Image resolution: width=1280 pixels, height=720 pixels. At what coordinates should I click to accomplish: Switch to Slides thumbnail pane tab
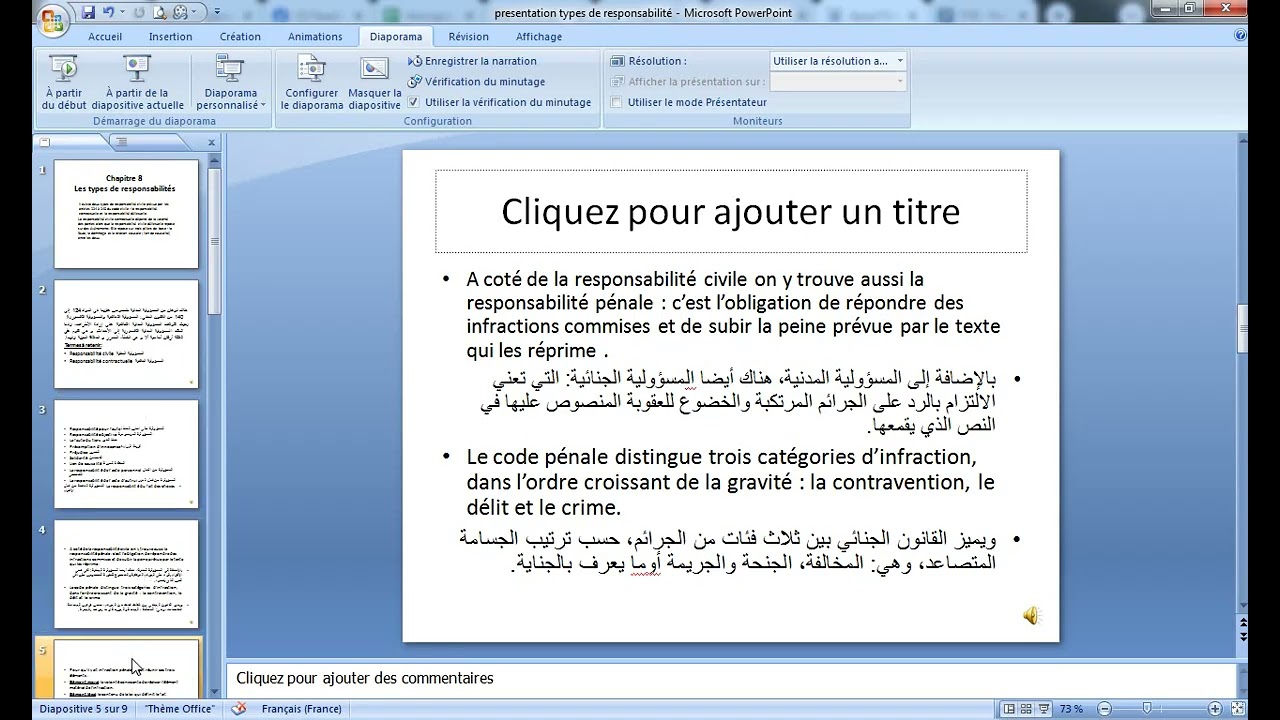point(45,143)
